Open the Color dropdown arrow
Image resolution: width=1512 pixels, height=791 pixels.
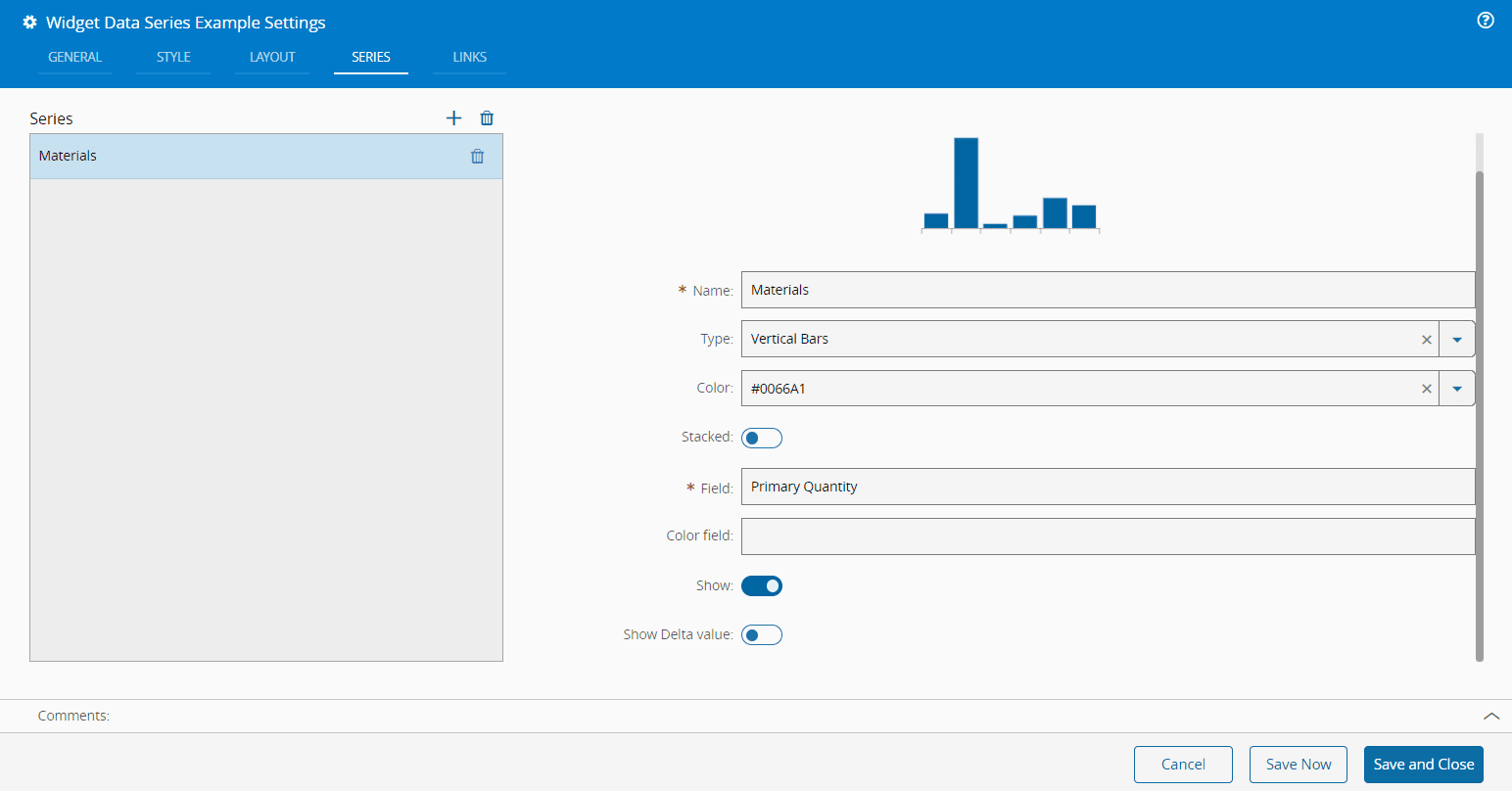pos(1456,389)
